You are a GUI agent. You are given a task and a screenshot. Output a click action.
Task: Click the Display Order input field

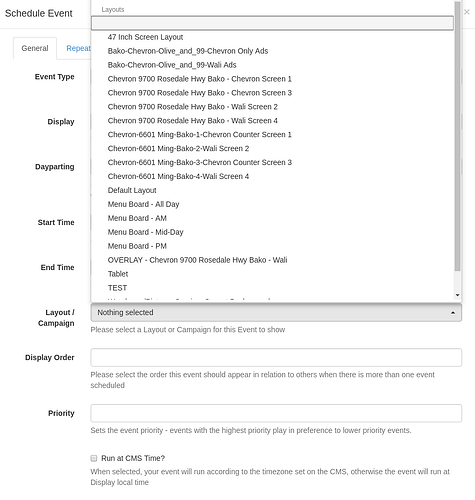[x=276, y=358]
